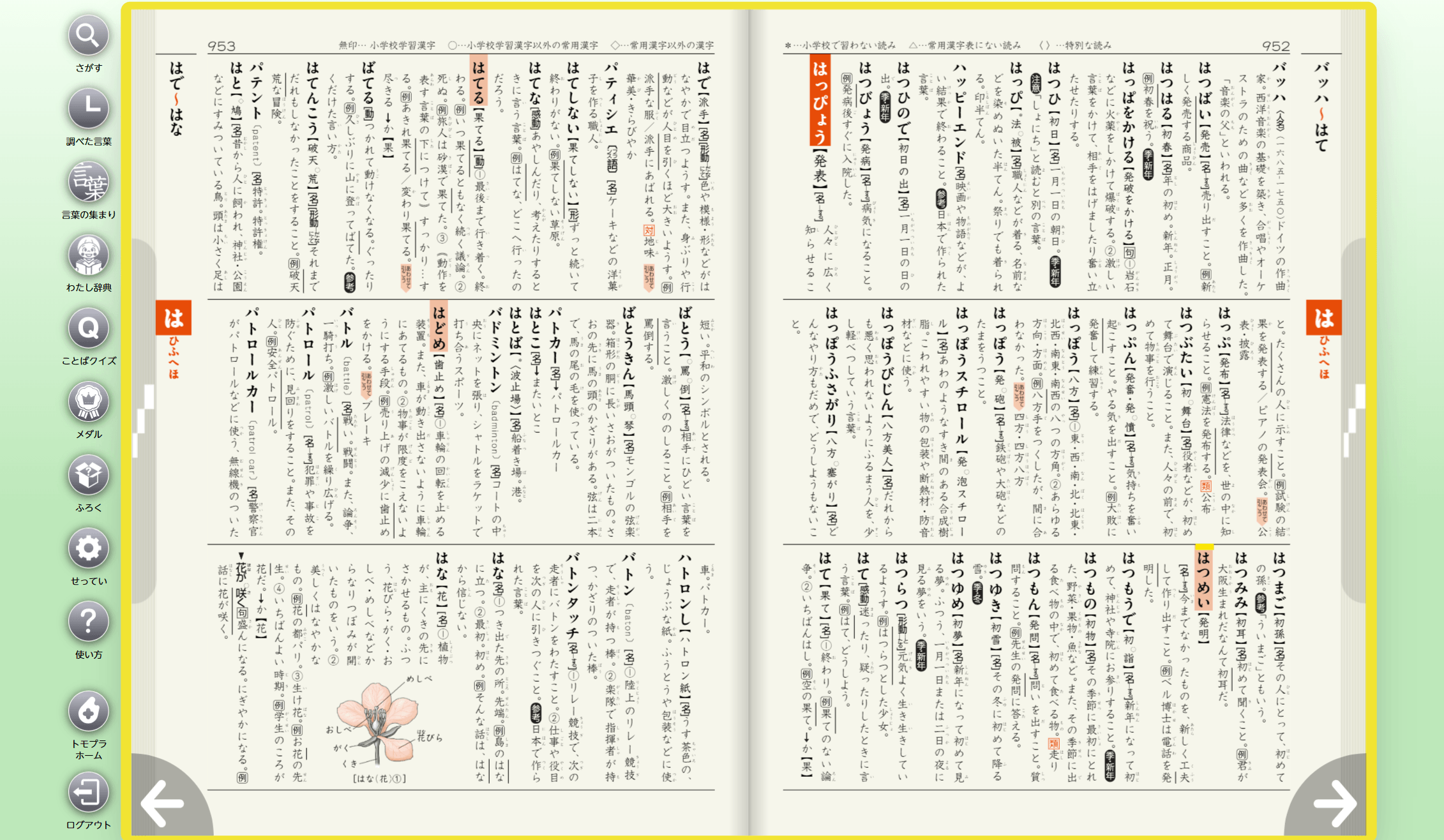Image resolution: width=1444 pixels, height=840 pixels.
Task: Open the メダル crown medal icon
Action: click(x=88, y=402)
